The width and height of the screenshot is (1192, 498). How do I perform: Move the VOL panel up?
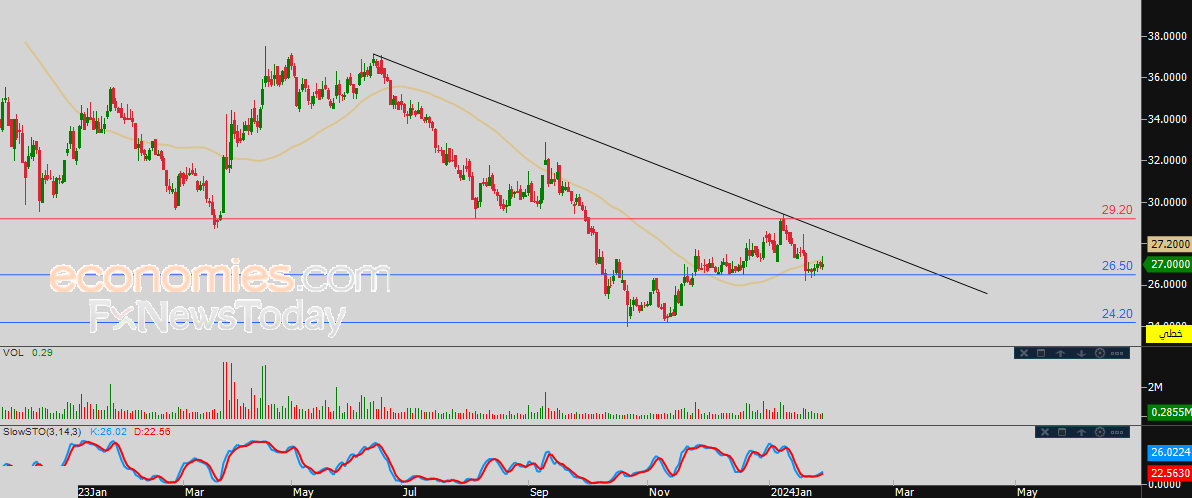click(1061, 353)
